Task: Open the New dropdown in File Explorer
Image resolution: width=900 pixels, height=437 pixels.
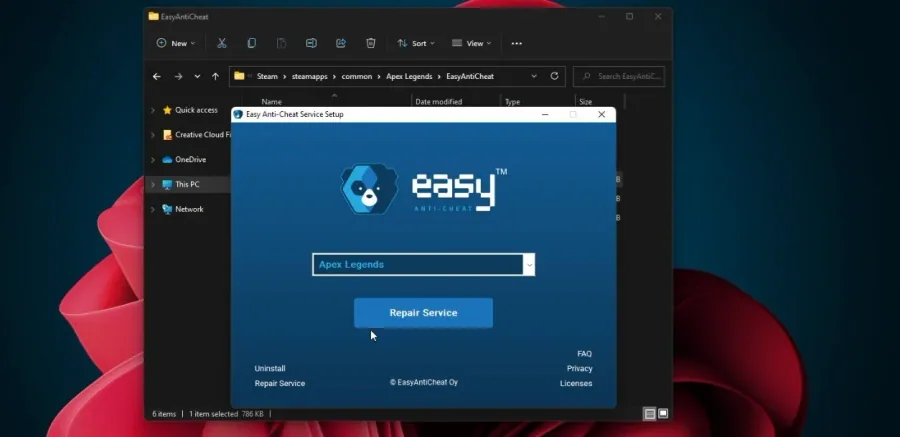Action: pyautogui.click(x=176, y=43)
